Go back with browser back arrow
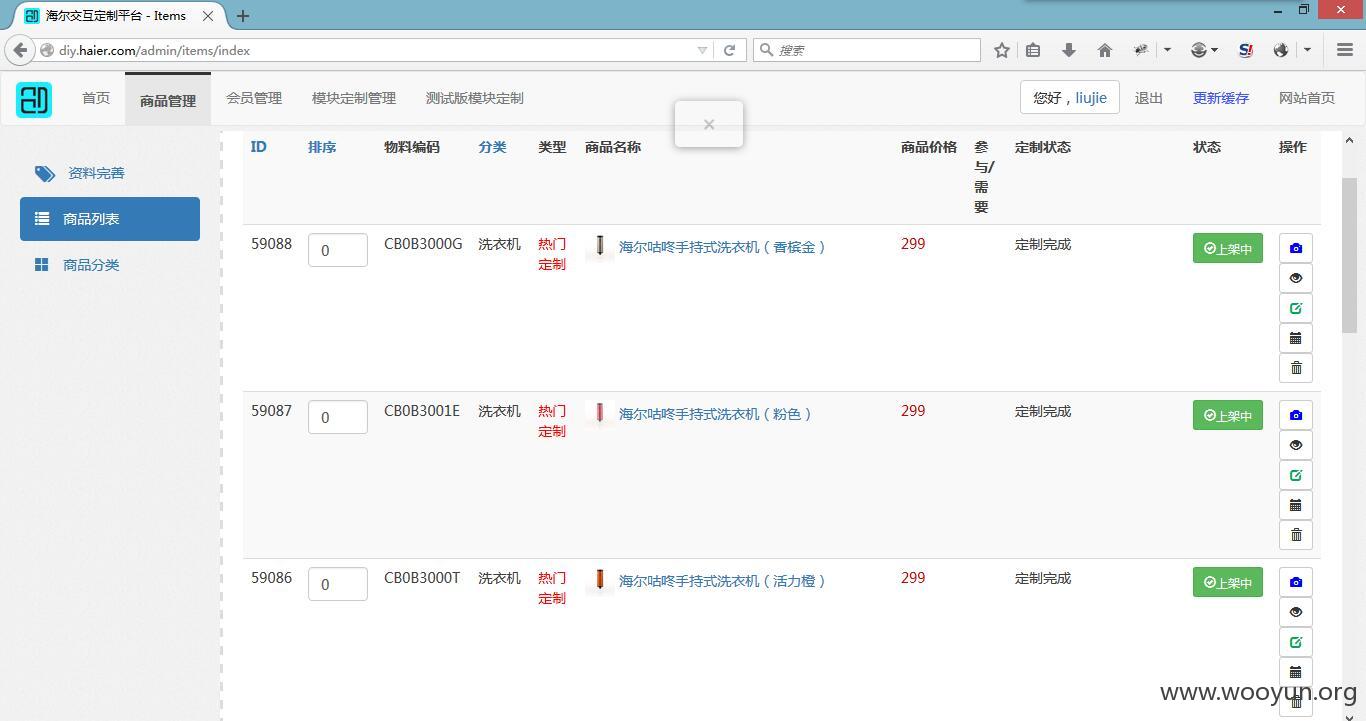Image resolution: width=1366 pixels, height=721 pixels. click(x=20, y=50)
